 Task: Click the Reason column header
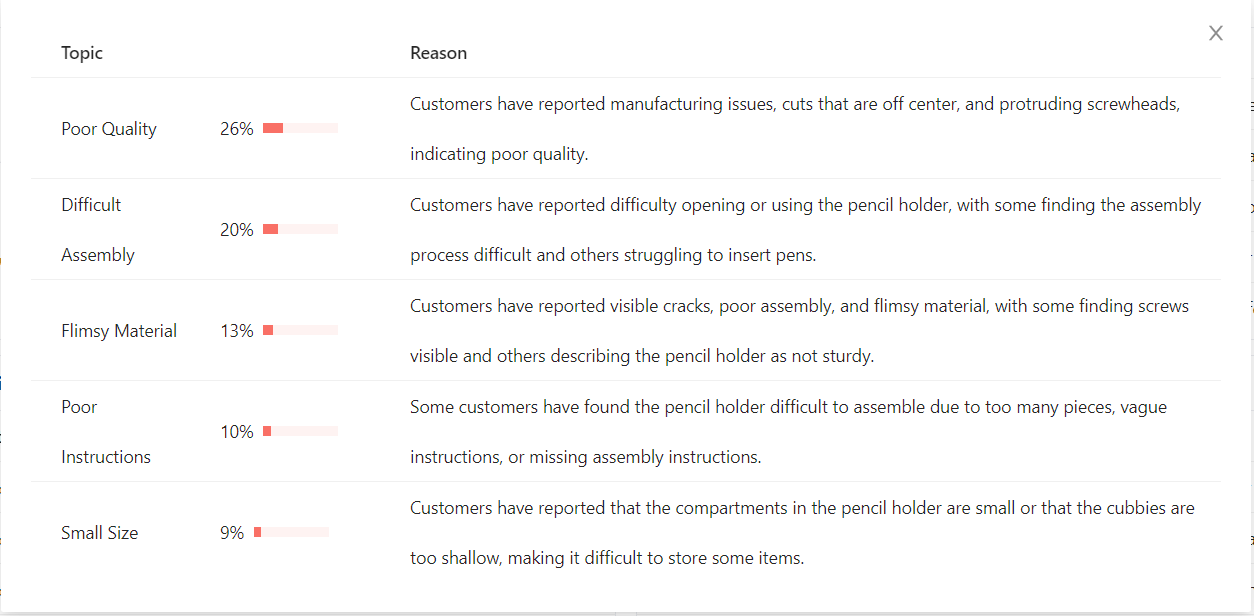pyautogui.click(x=438, y=53)
